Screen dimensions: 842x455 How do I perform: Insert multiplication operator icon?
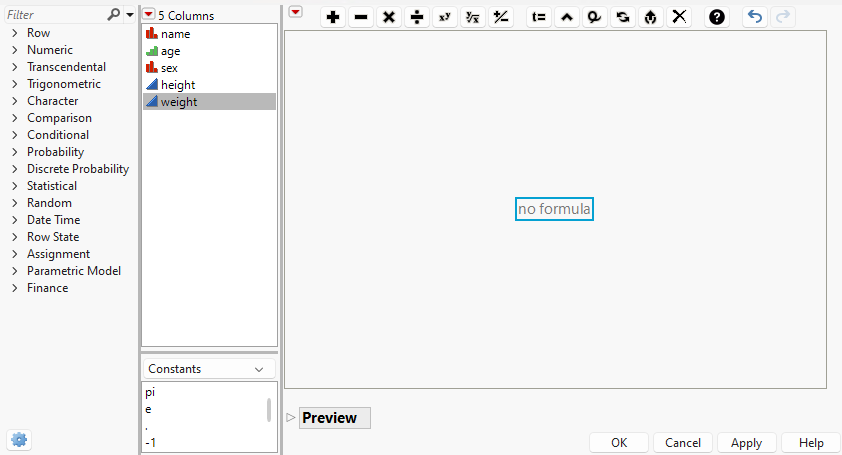pyautogui.click(x=389, y=17)
